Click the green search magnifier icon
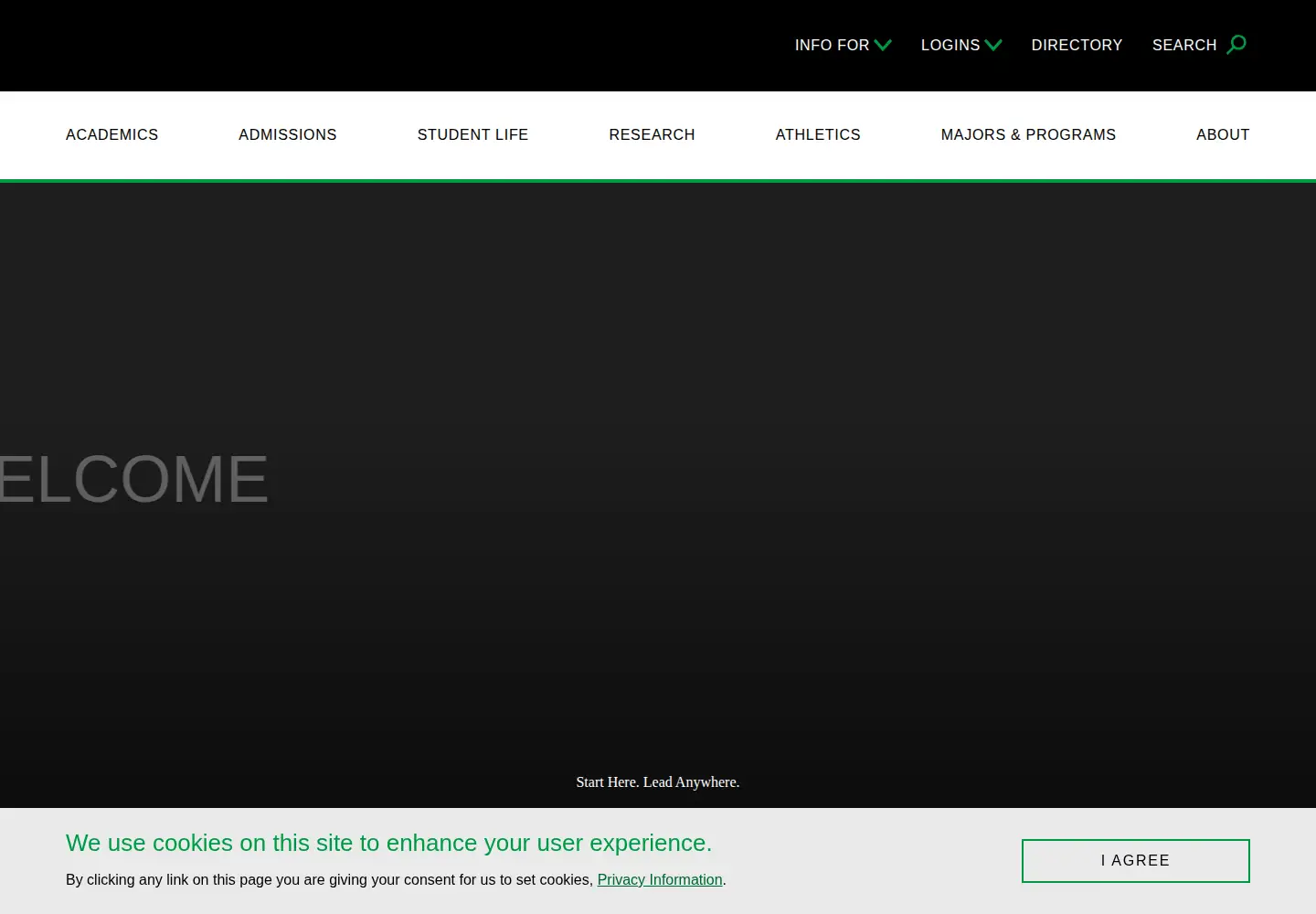The height and width of the screenshot is (914, 1316). [1236, 45]
